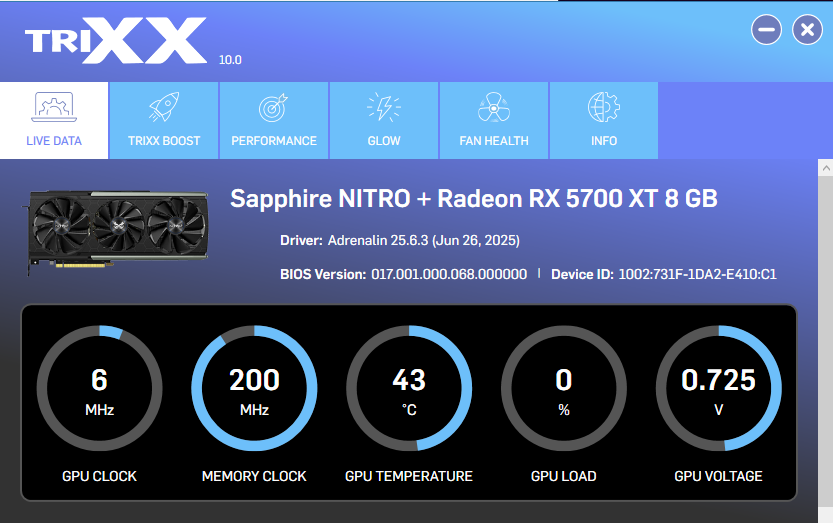The width and height of the screenshot is (833, 523).
Task: Open the PERFORMANCE tab
Action: (x=274, y=121)
